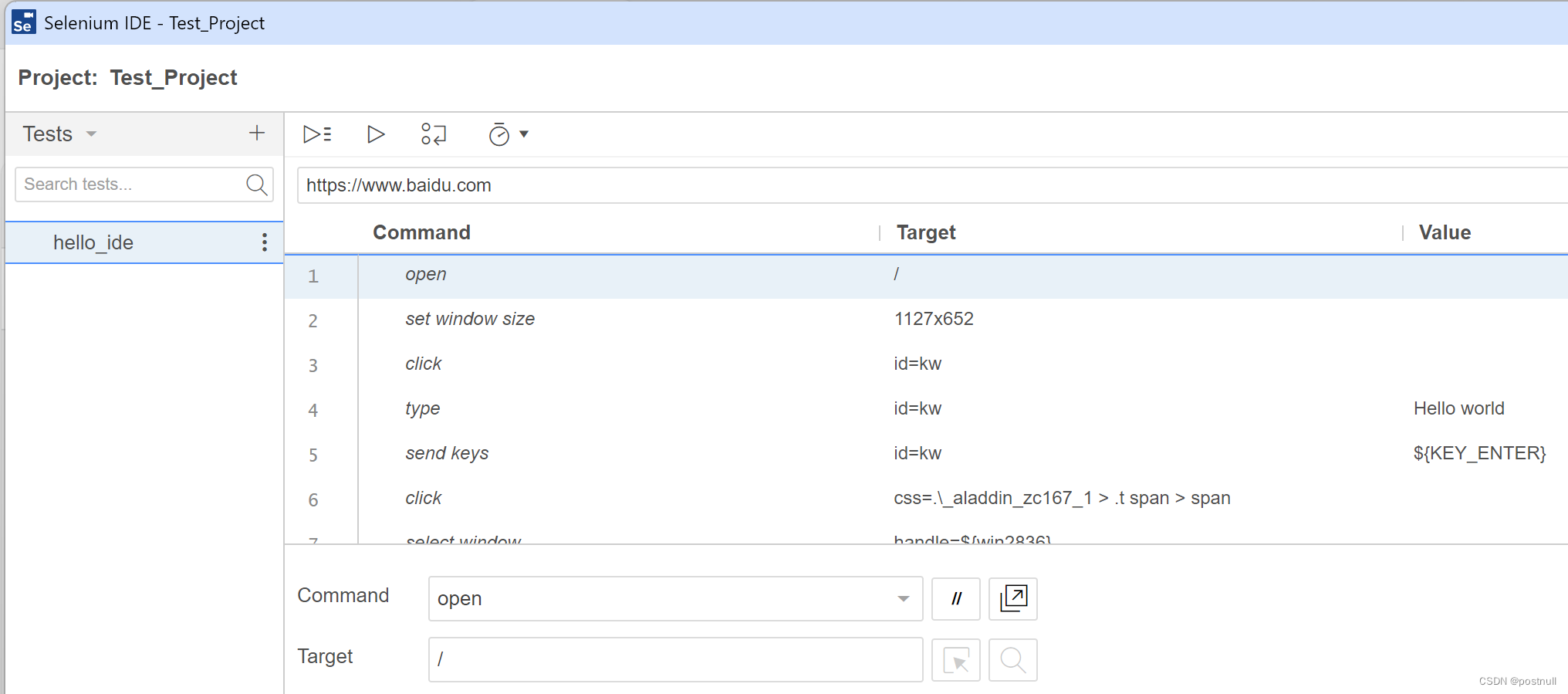
Task: Toggle comment on command button
Action: click(x=956, y=598)
